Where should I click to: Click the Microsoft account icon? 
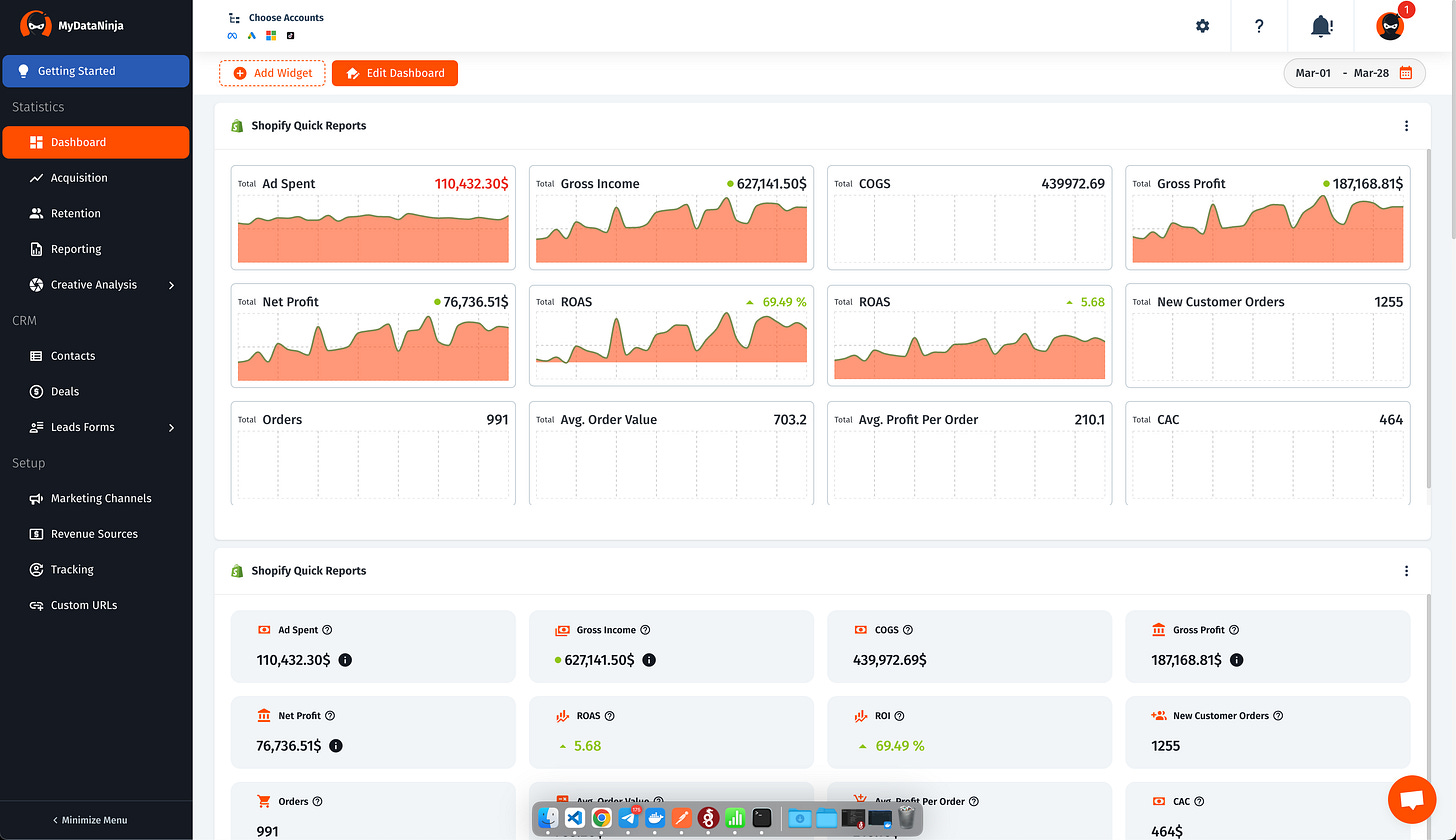click(271, 36)
